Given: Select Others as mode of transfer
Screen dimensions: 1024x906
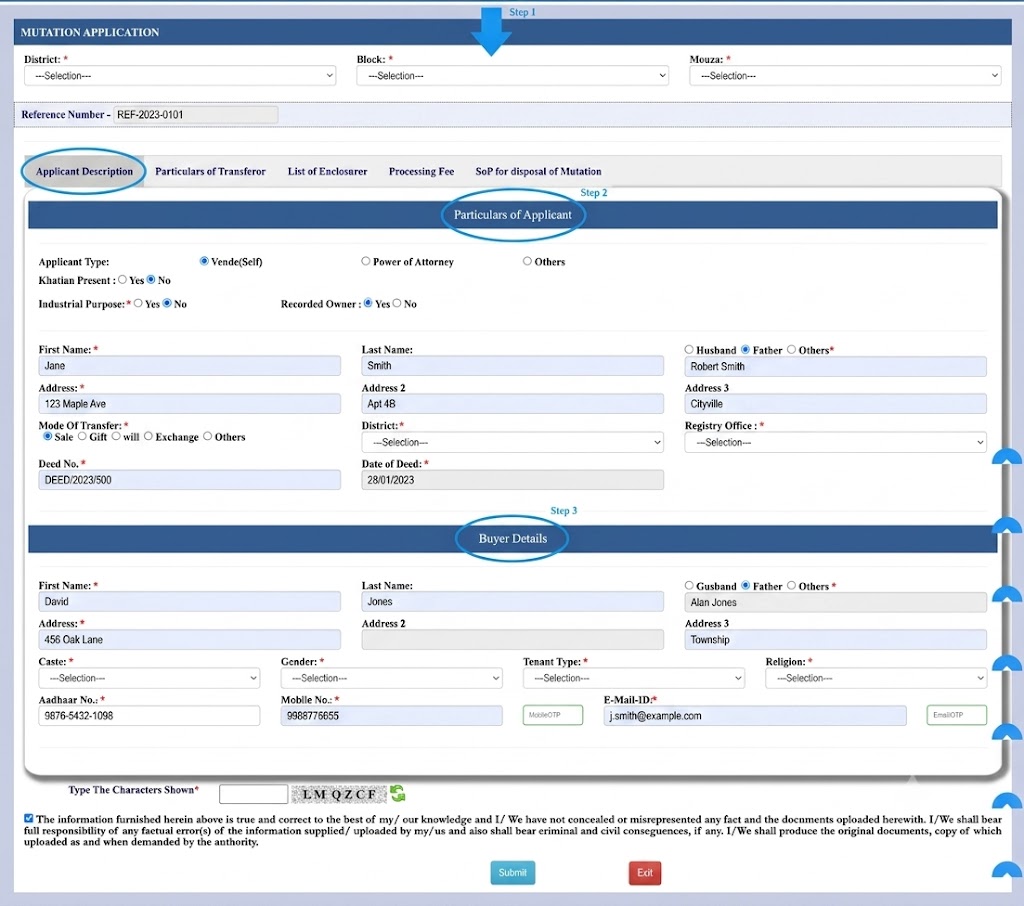Looking at the screenshot, I should (208, 436).
